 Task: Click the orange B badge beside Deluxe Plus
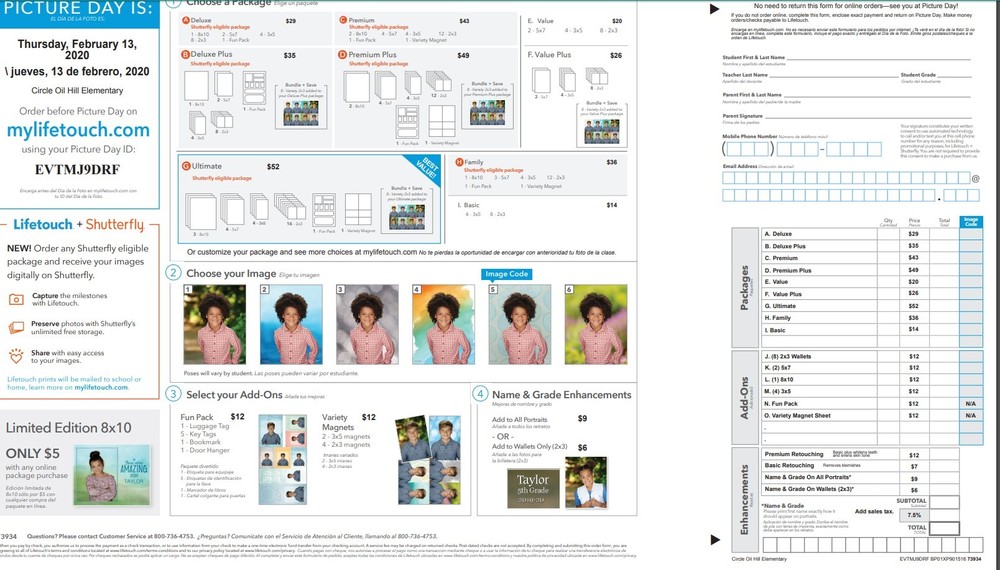tap(186, 55)
